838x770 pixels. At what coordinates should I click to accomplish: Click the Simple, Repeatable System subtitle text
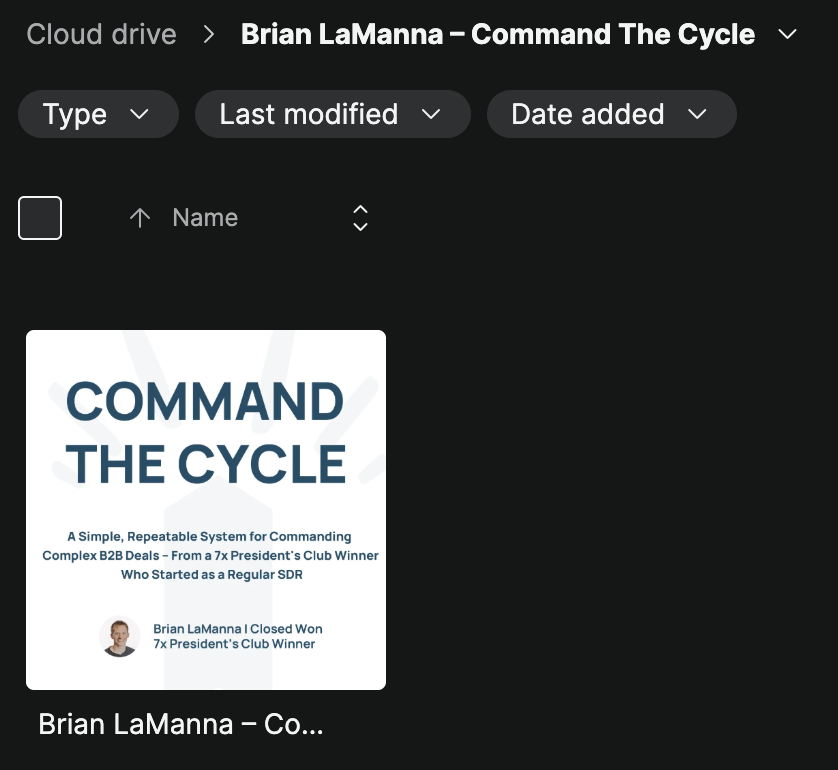211,555
